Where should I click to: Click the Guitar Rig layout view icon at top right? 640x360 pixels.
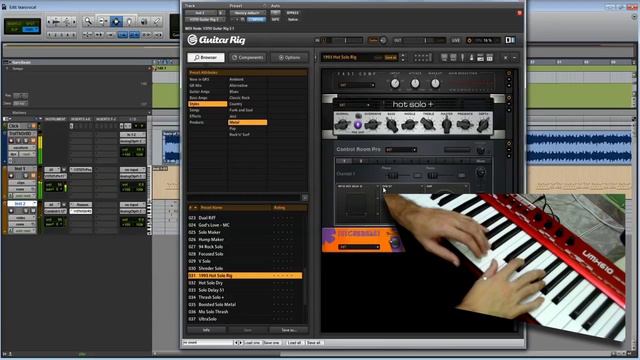tap(510, 40)
